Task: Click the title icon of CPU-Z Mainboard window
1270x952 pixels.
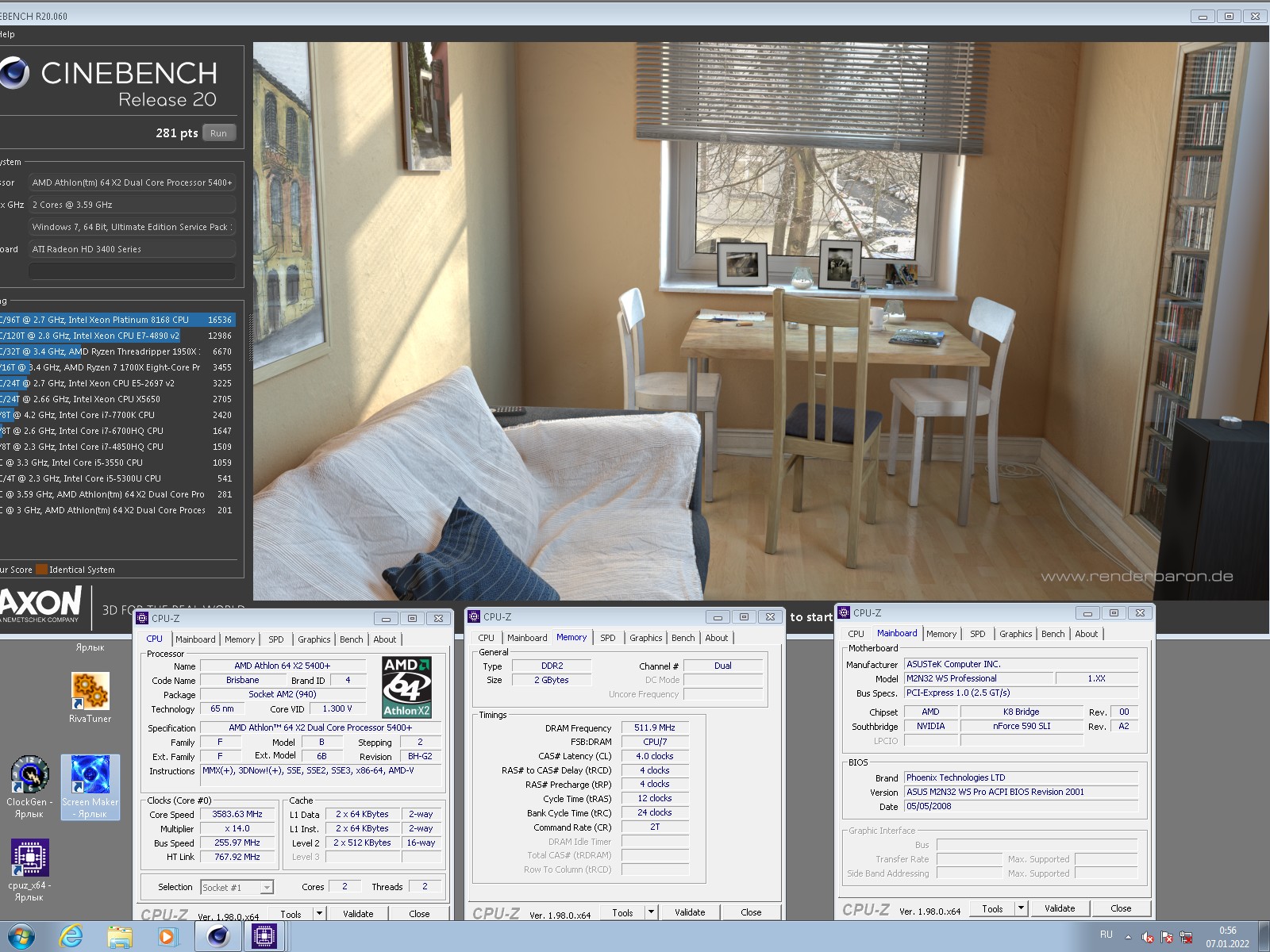Action: click(x=844, y=612)
